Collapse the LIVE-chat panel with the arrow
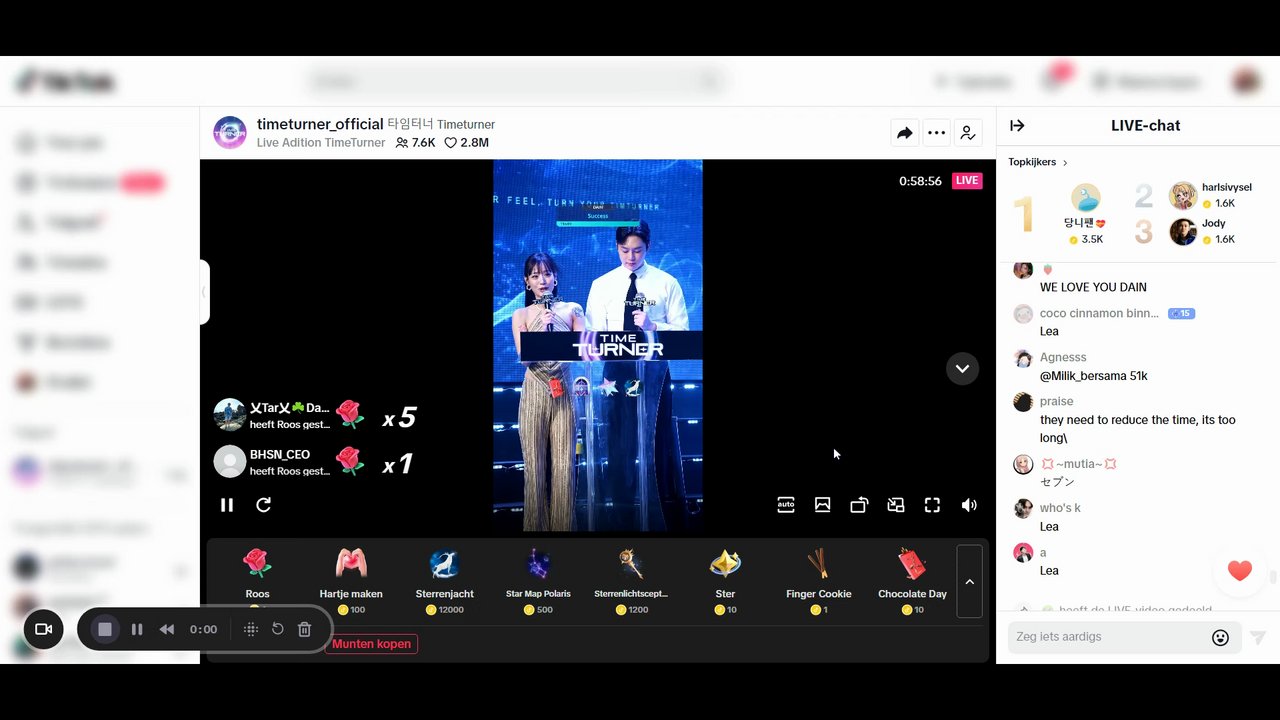Screen dimensions: 1280x720 click(x=1017, y=125)
